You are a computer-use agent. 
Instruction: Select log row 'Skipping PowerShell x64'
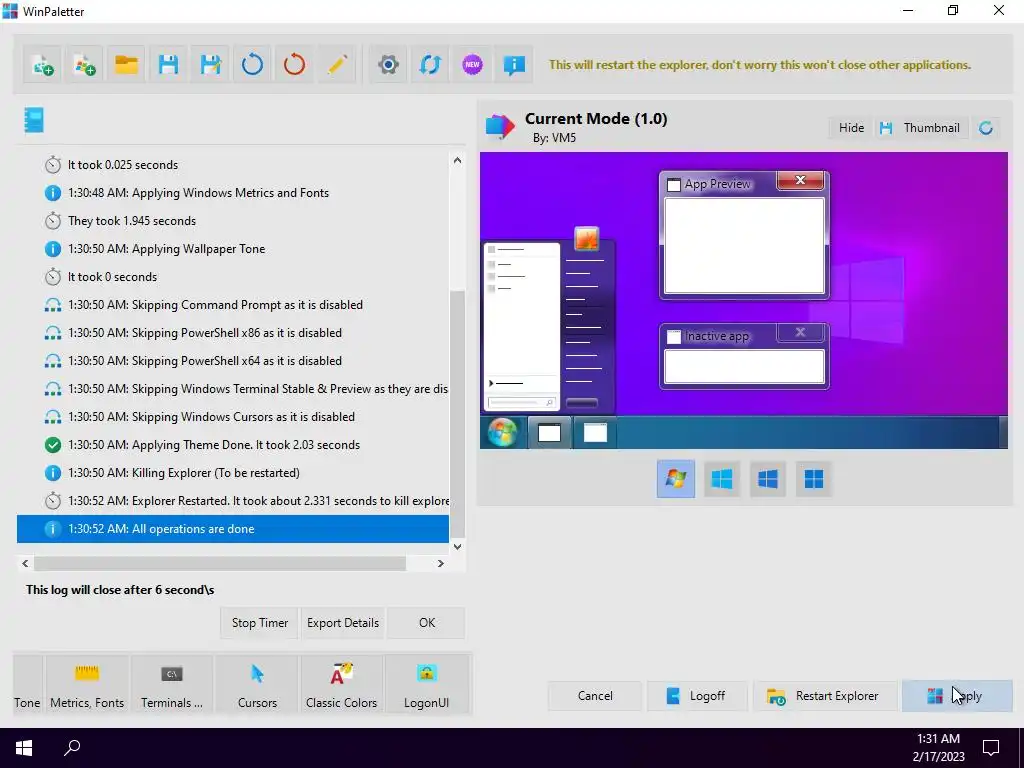click(x=232, y=360)
